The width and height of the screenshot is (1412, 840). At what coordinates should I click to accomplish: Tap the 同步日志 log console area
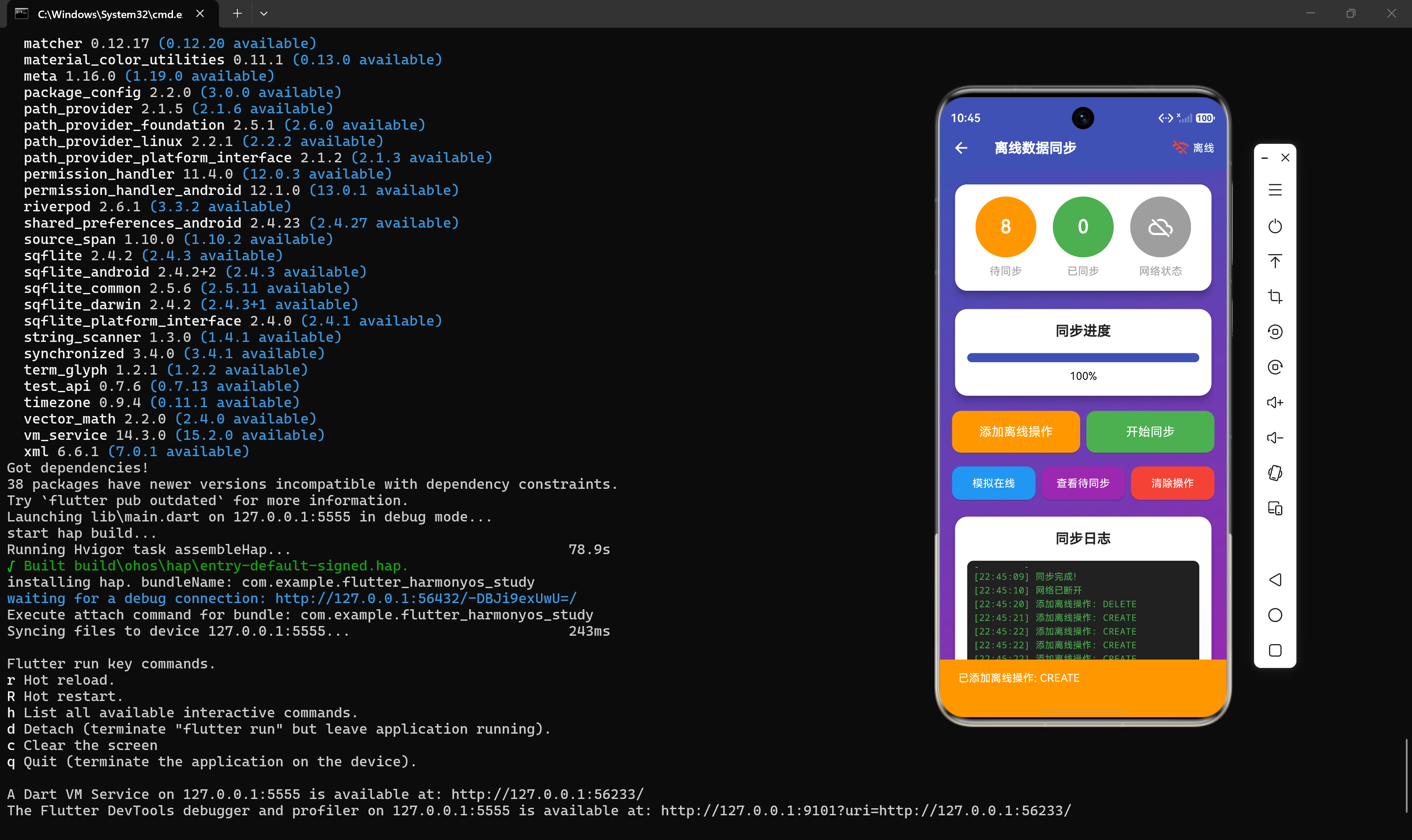click(x=1082, y=610)
